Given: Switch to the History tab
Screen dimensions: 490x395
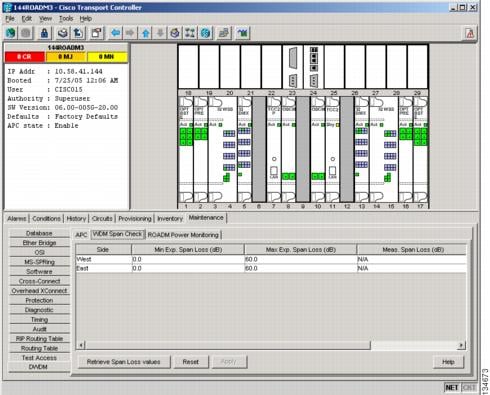Looking at the screenshot, I should tap(76, 219).
